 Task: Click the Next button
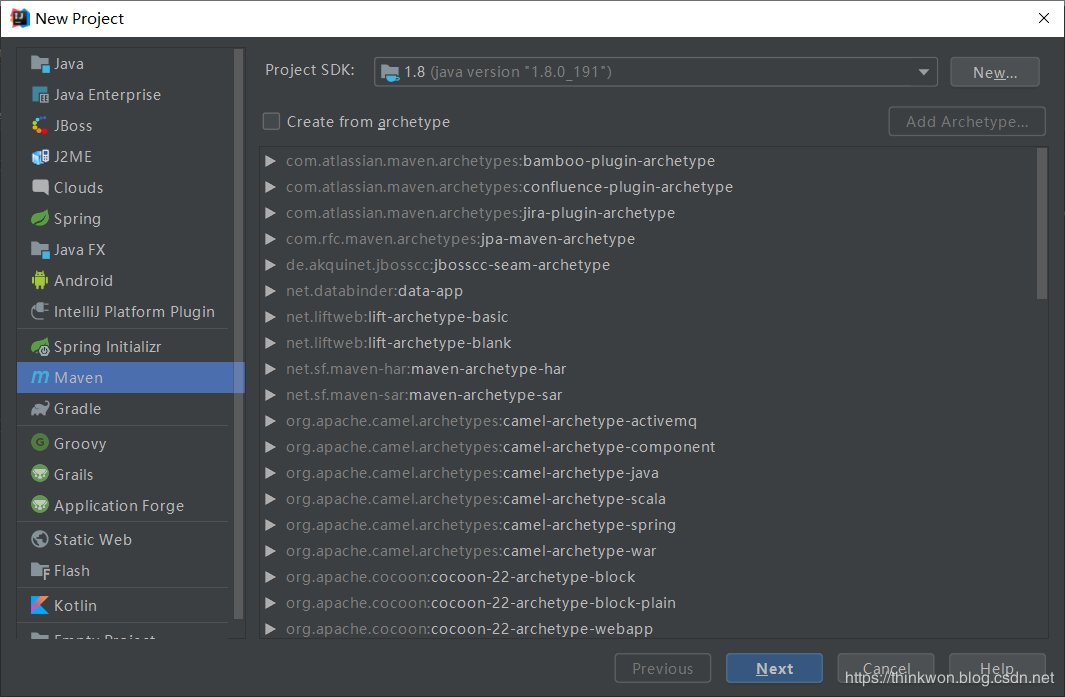point(774,669)
